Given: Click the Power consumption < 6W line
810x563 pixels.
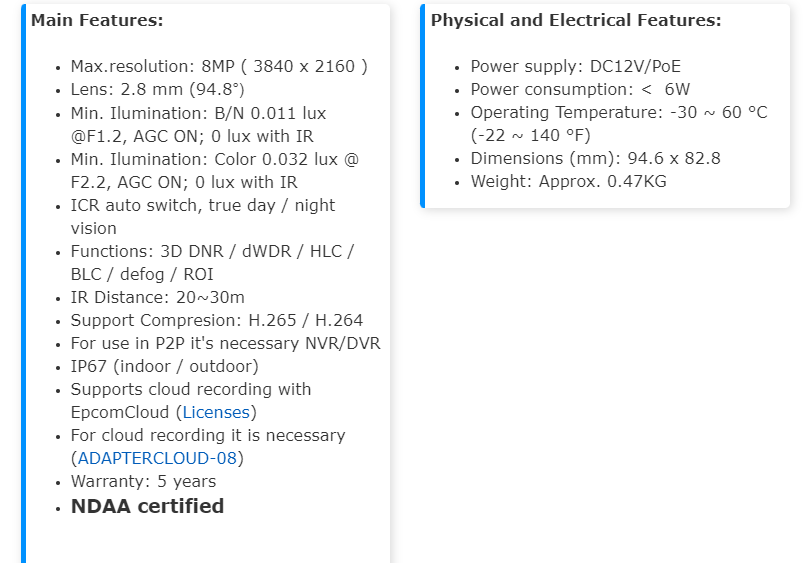Looking at the screenshot, I should pyautogui.click(x=580, y=90).
